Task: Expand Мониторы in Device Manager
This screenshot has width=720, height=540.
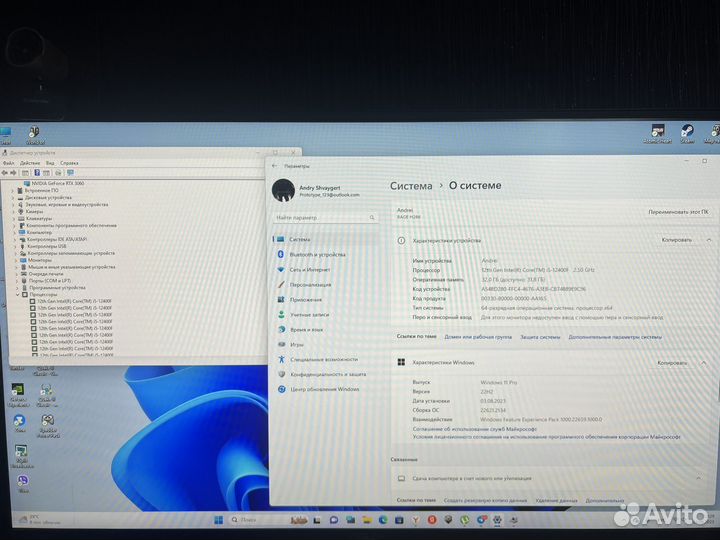Action: coord(16,260)
